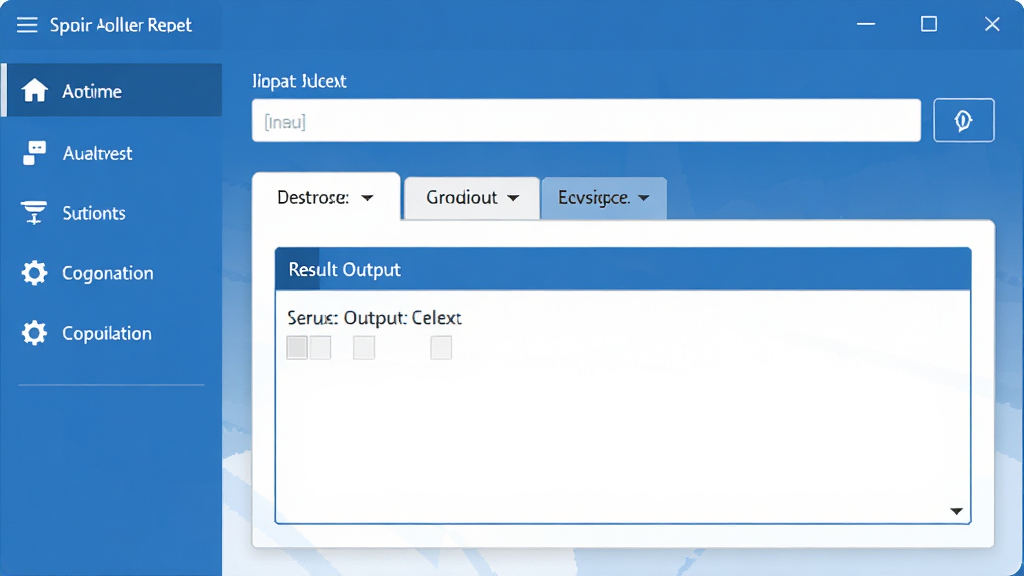Expand the Ecvsigce dropdown arrow

point(644,198)
